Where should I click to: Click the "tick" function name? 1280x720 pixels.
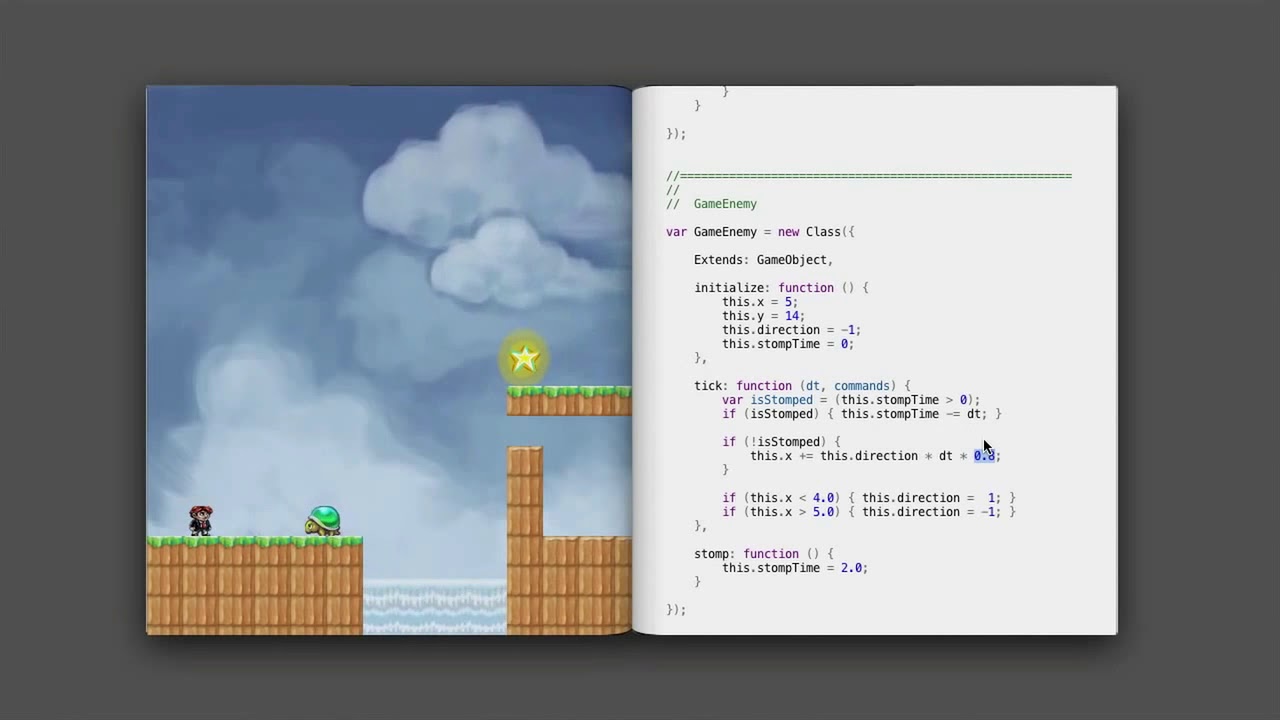tap(708, 386)
